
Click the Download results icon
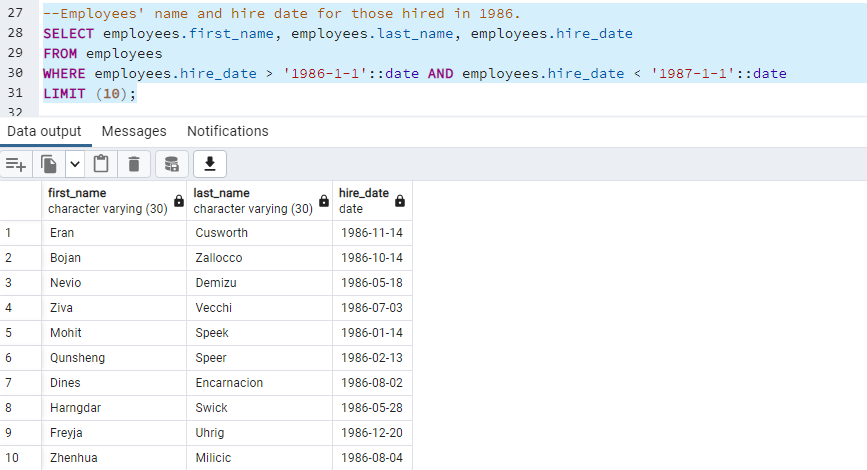[x=210, y=164]
